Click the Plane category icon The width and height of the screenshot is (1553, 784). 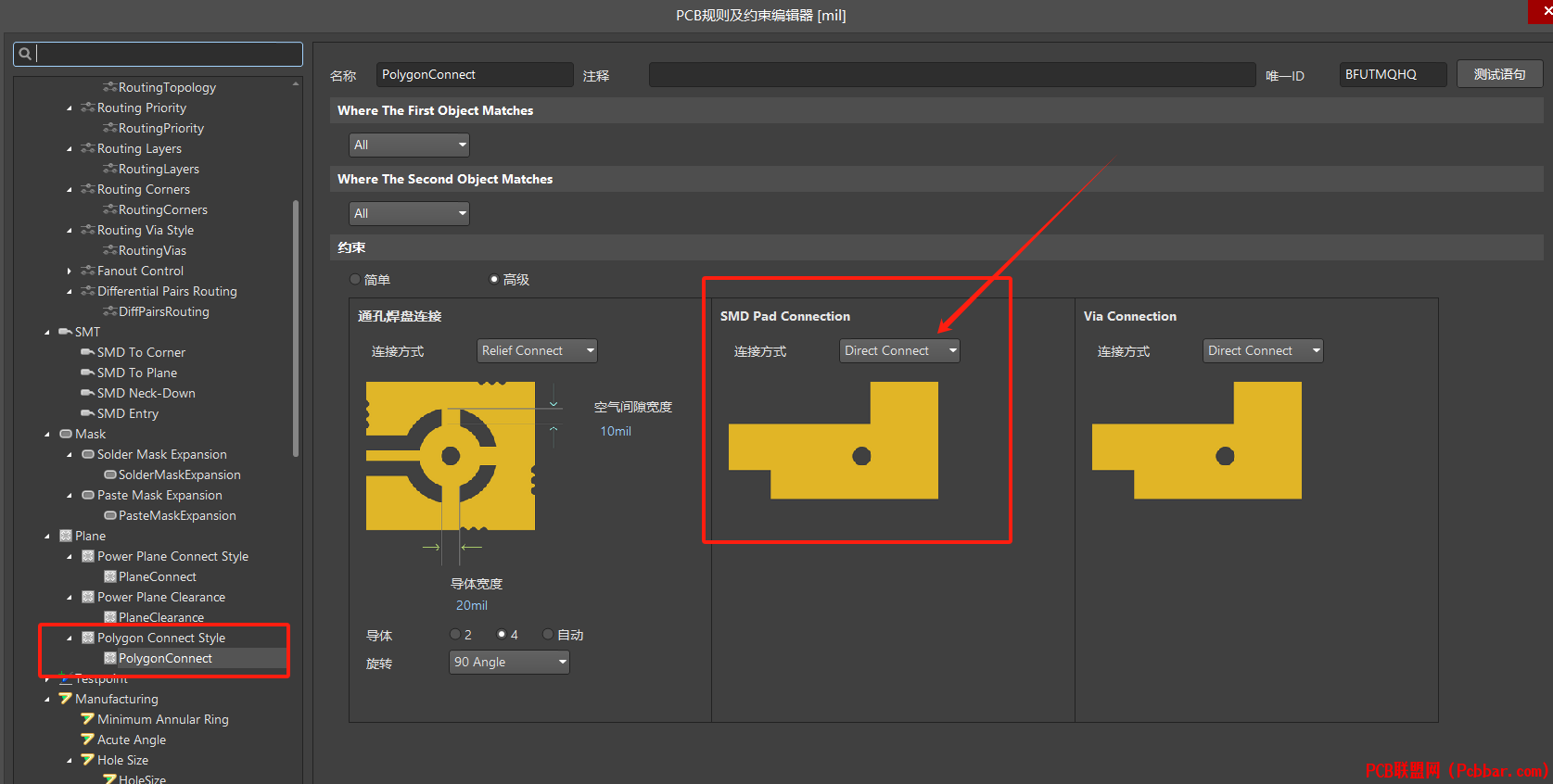pos(66,536)
